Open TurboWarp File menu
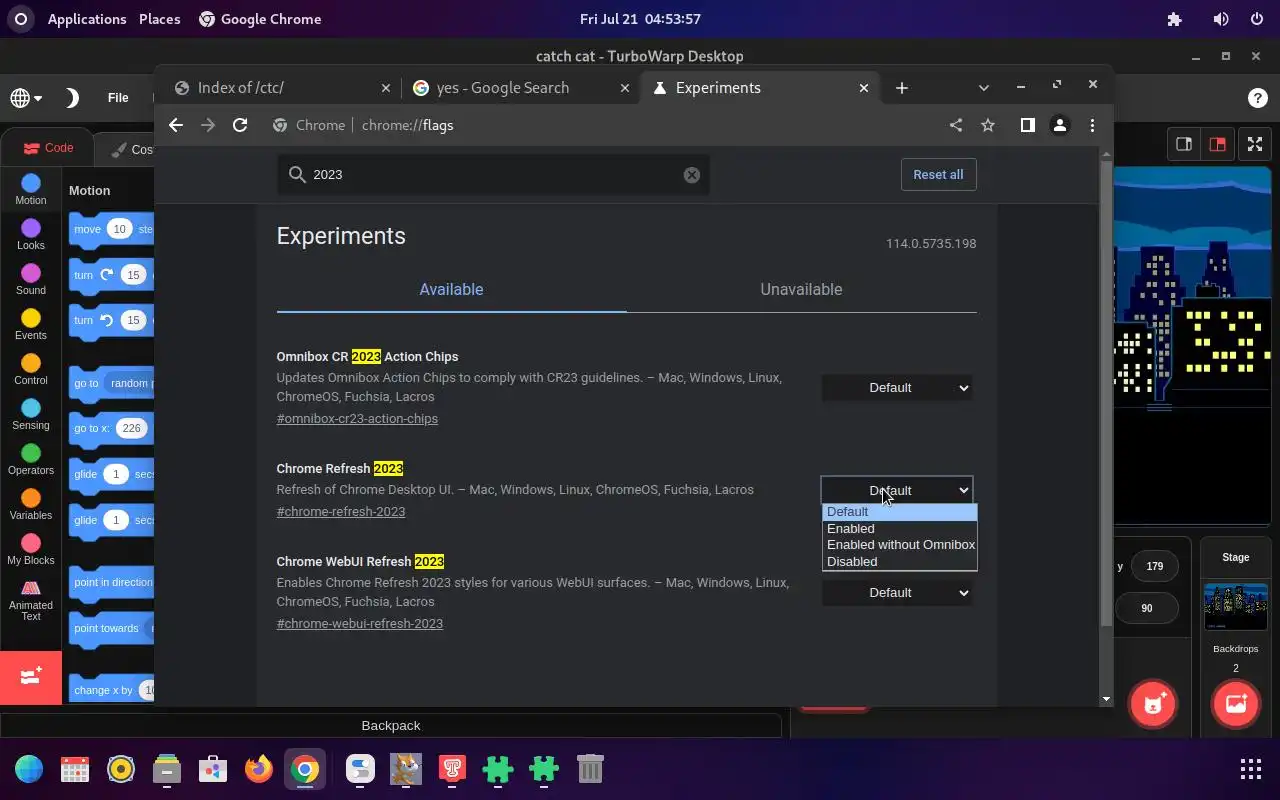1280x800 pixels. 118,98
